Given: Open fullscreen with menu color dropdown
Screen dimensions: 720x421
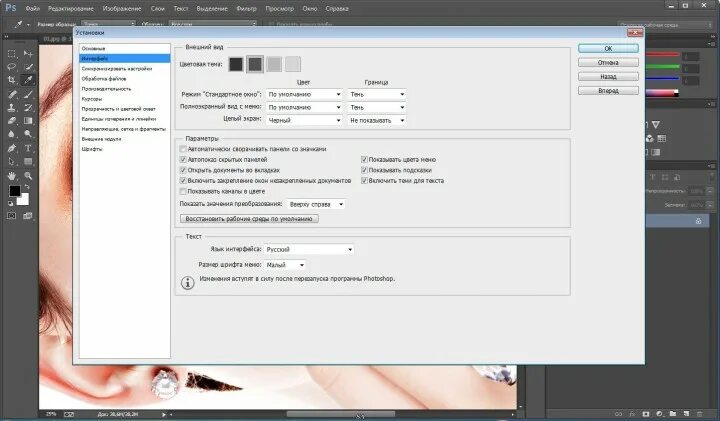Looking at the screenshot, I should 304,107.
